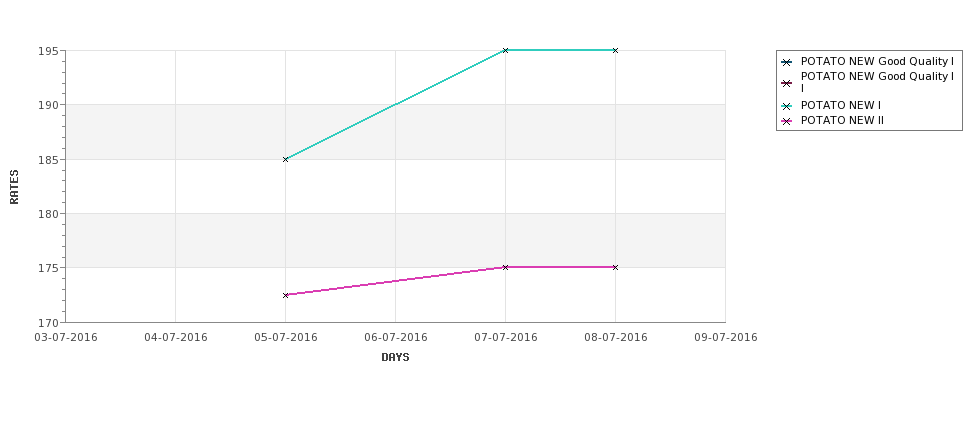The width and height of the screenshot is (975, 429).
Task: Click the 09-07-2016 x-axis date label
Action: click(x=726, y=338)
